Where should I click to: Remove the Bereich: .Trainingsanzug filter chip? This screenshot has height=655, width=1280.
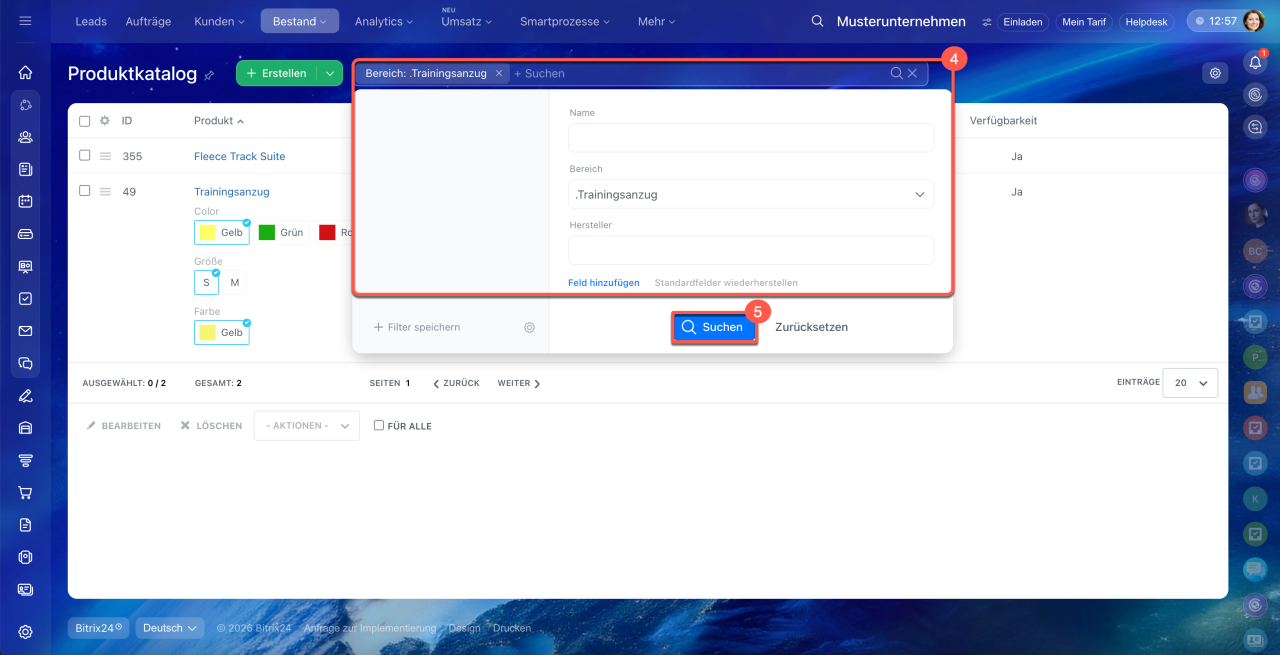(x=499, y=73)
